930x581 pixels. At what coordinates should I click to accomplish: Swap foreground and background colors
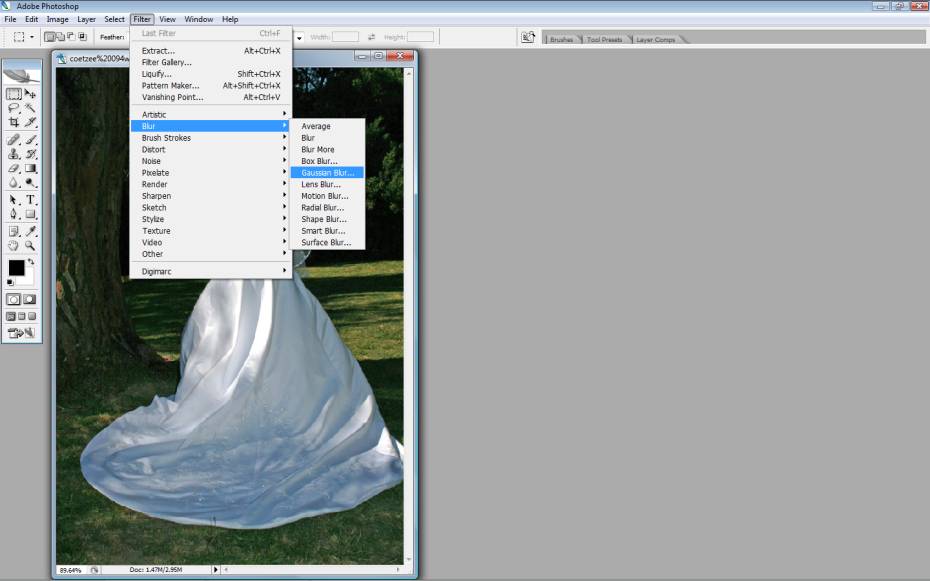point(31,261)
